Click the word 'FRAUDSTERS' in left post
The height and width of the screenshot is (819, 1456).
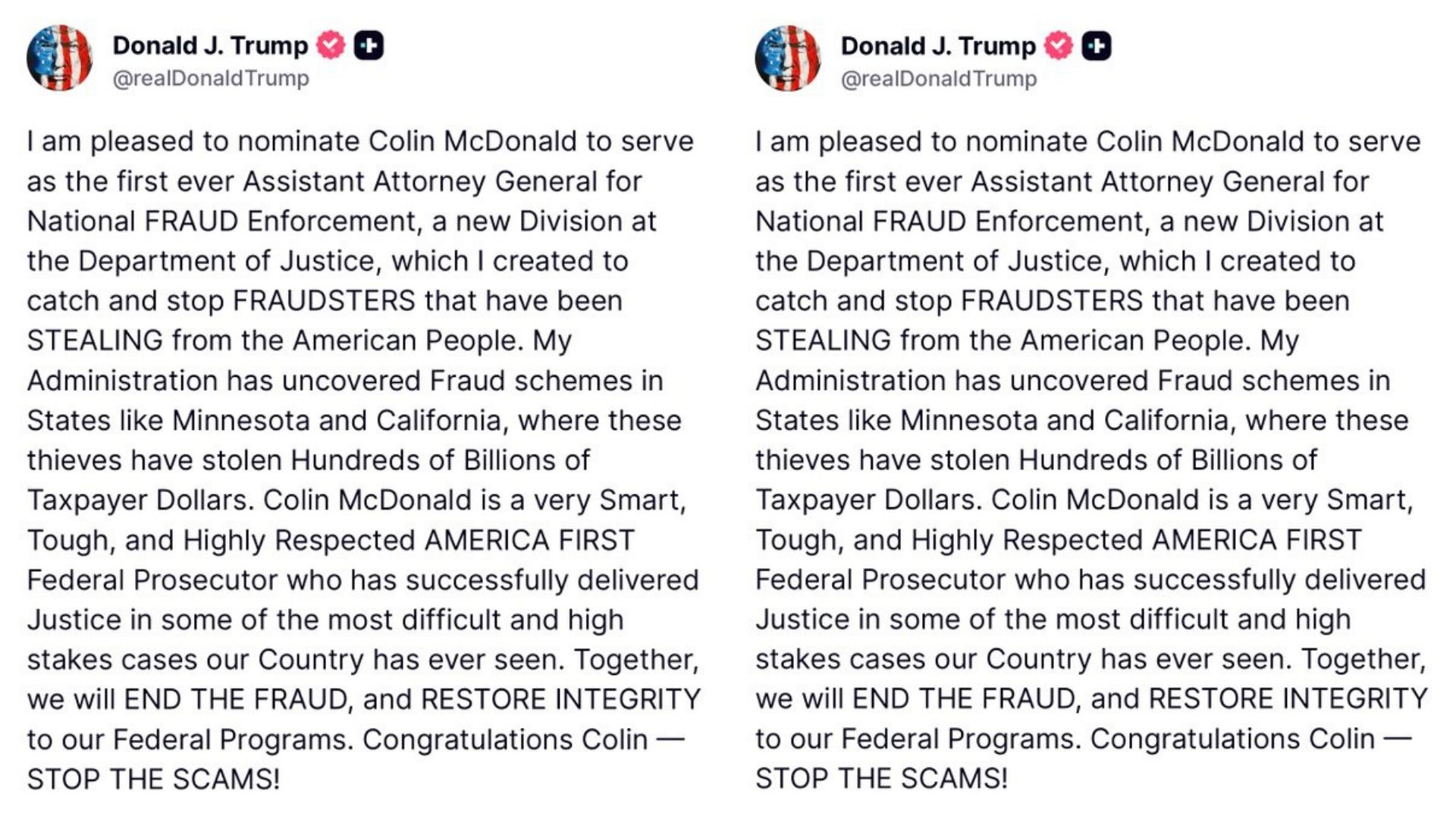[324, 301]
